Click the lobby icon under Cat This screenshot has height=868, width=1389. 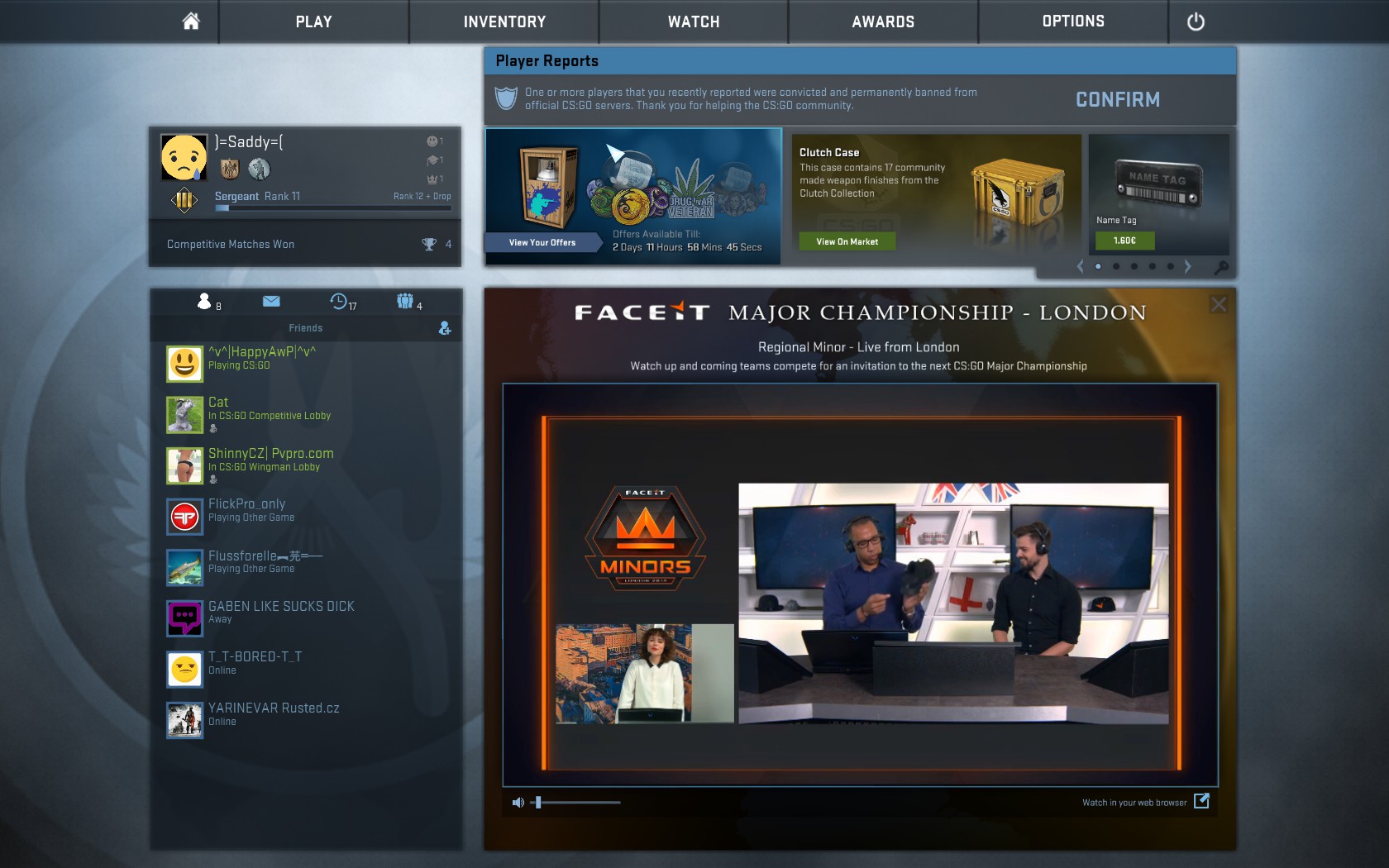point(213,428)
